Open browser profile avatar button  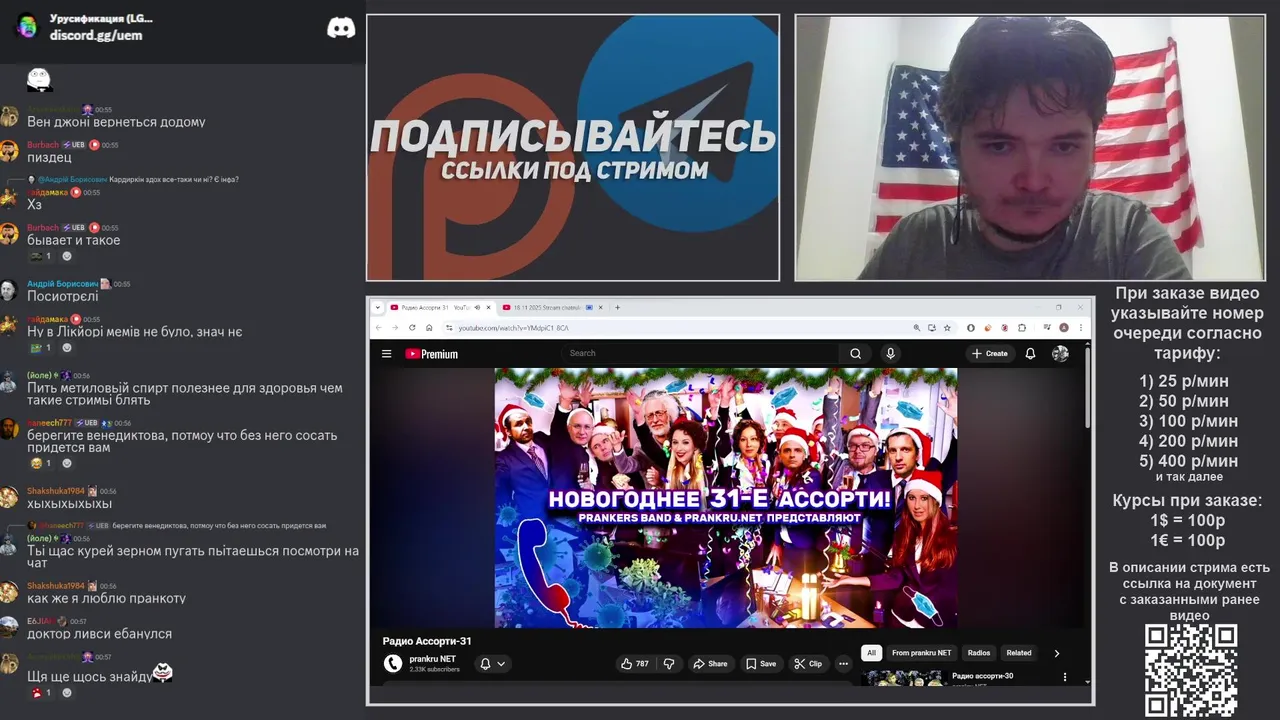(x=1064, y=327)
